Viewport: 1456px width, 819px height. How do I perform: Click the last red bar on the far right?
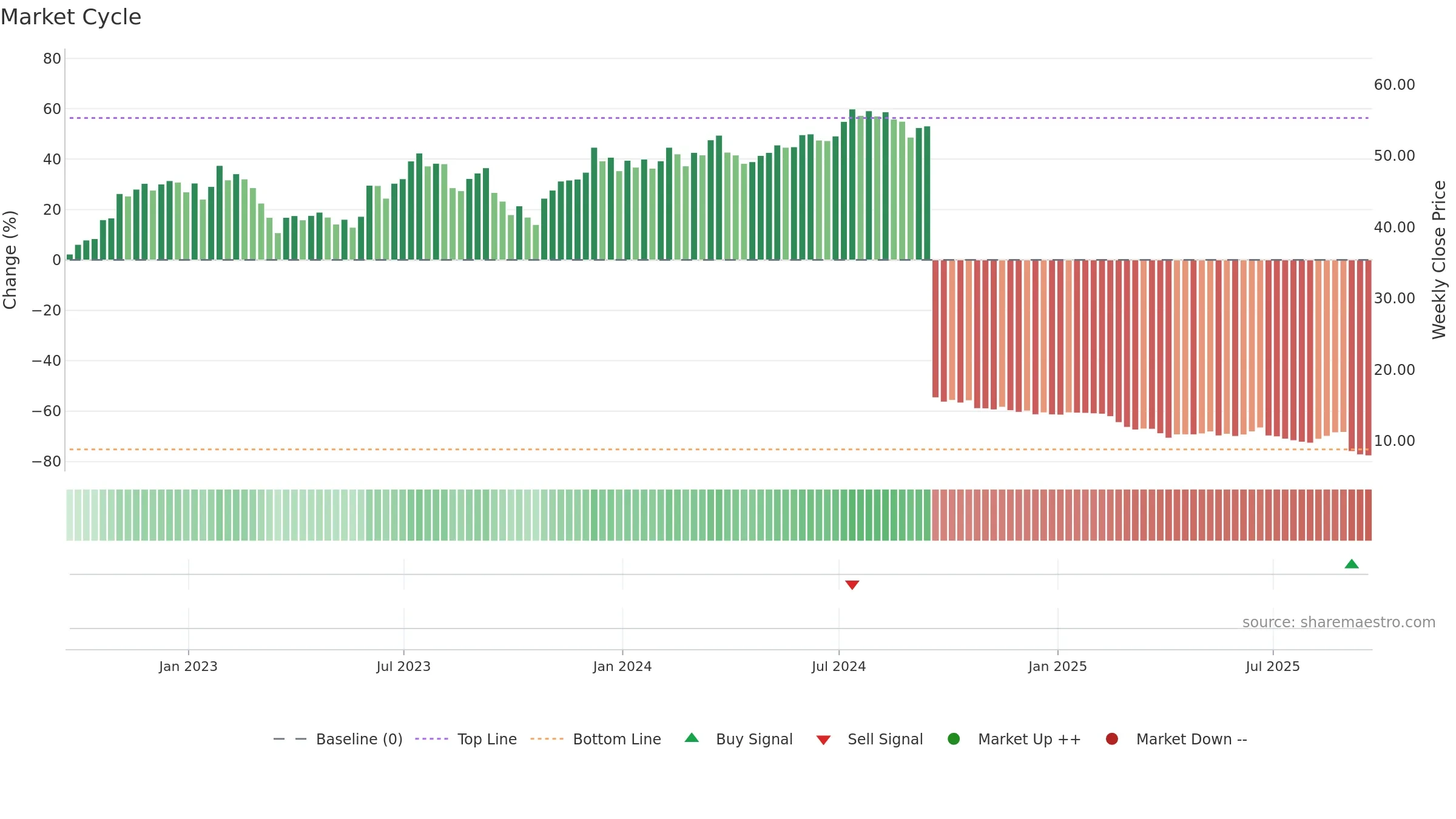pos(1369,358)
